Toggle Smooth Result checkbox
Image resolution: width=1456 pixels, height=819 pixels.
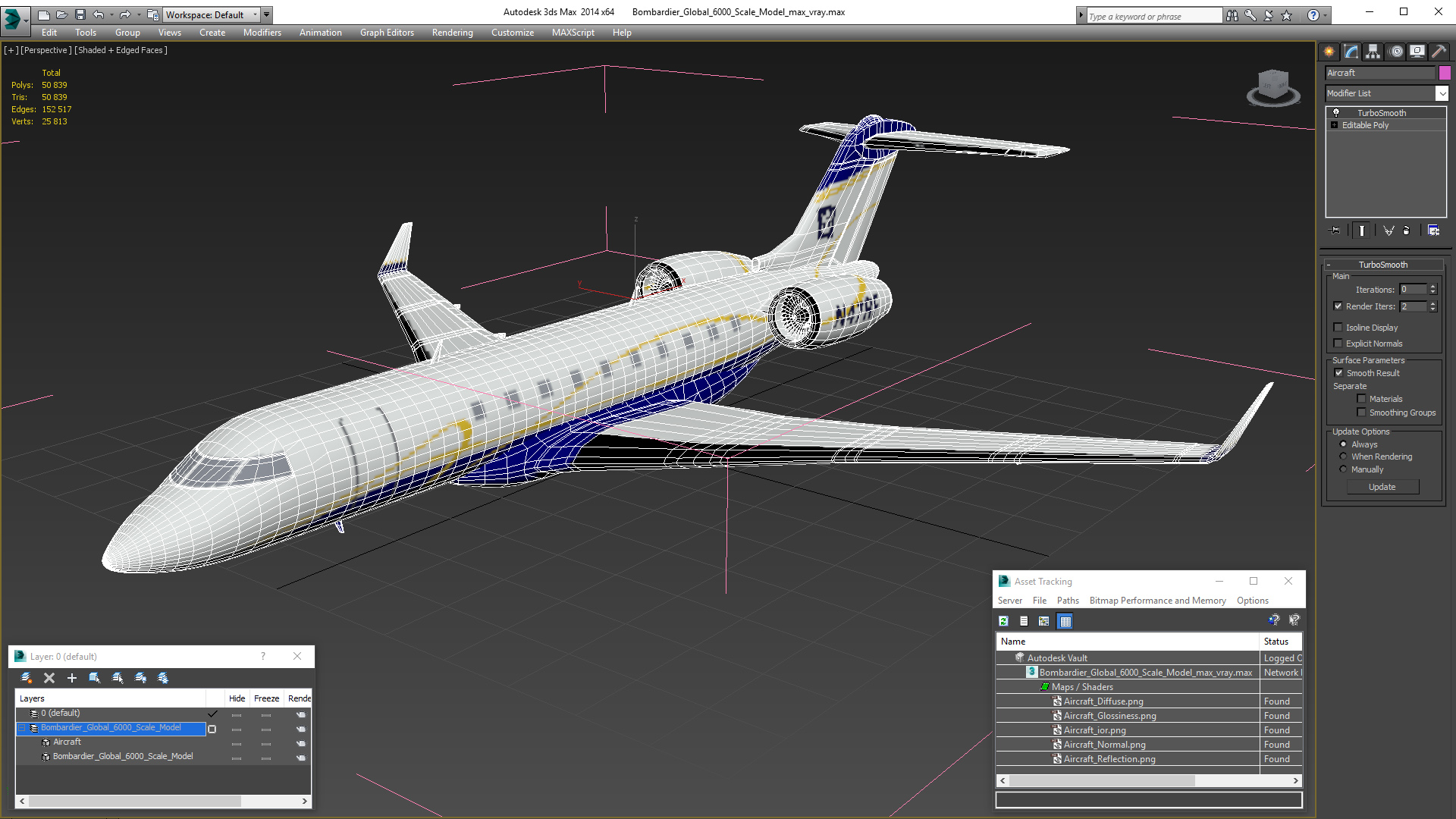tap(1338, 373)
